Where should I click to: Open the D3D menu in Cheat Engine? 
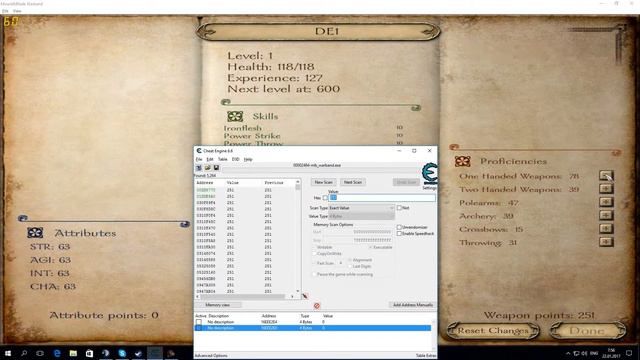coord(236,159)
